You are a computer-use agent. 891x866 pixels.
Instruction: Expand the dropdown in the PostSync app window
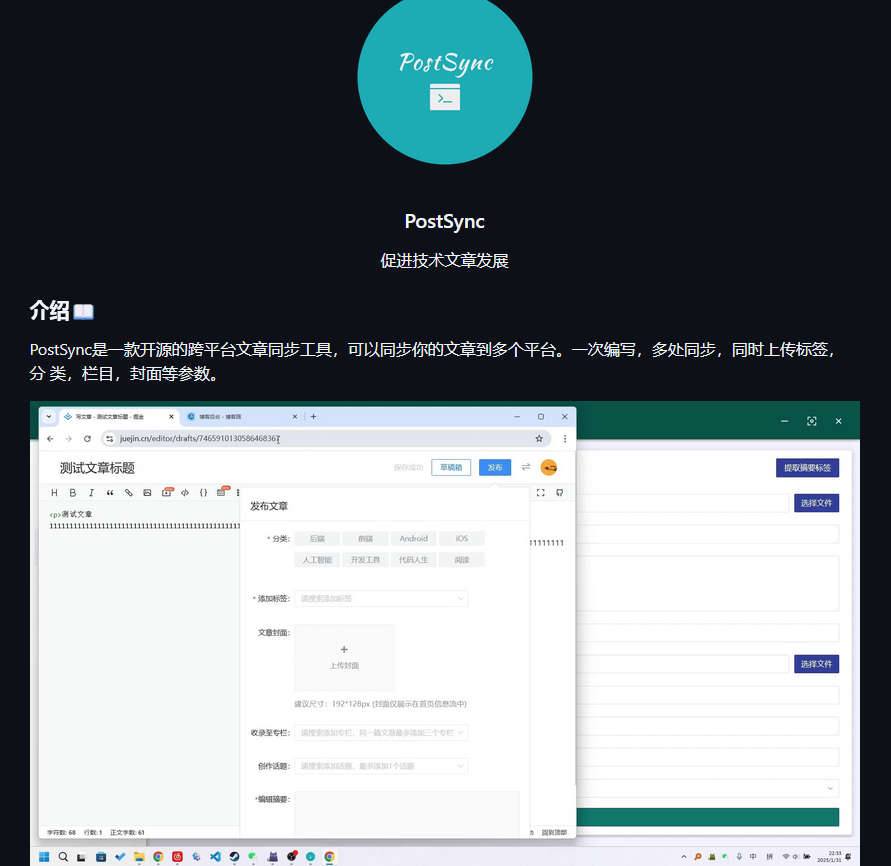830,788
